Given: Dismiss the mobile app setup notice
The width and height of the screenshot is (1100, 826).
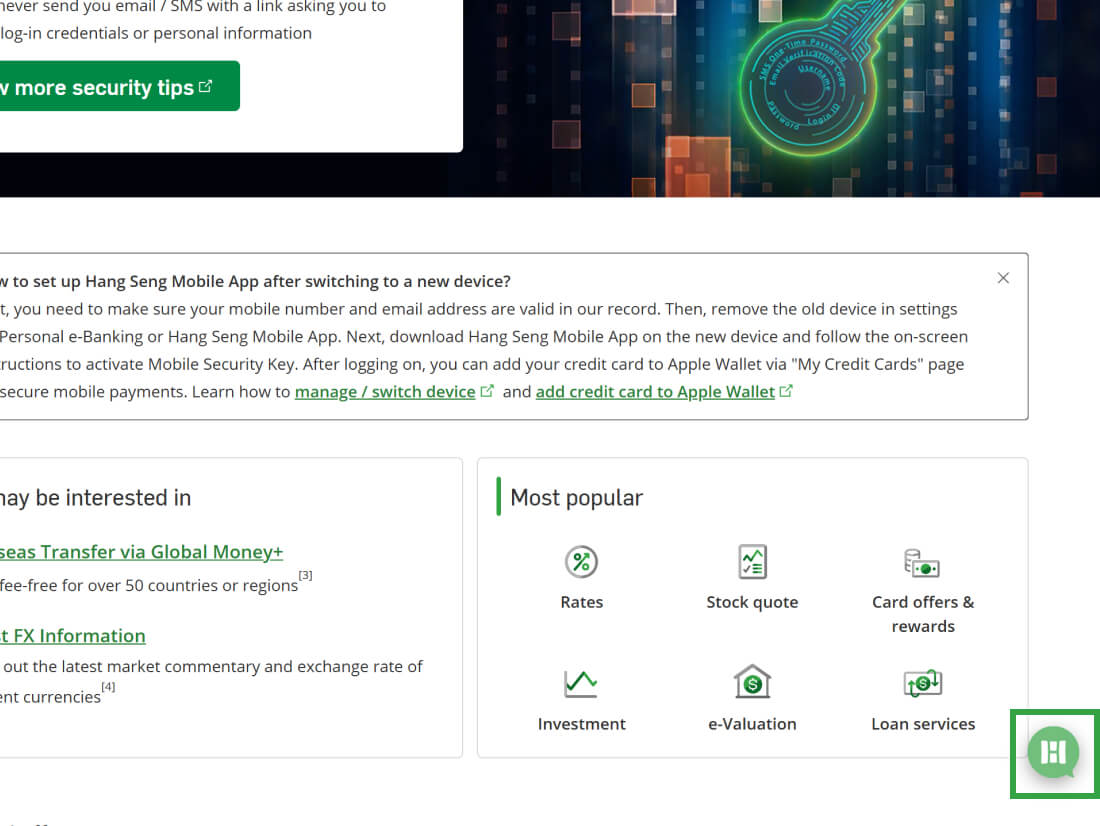Looking at the screenshot, I should tap(1003, 278).
